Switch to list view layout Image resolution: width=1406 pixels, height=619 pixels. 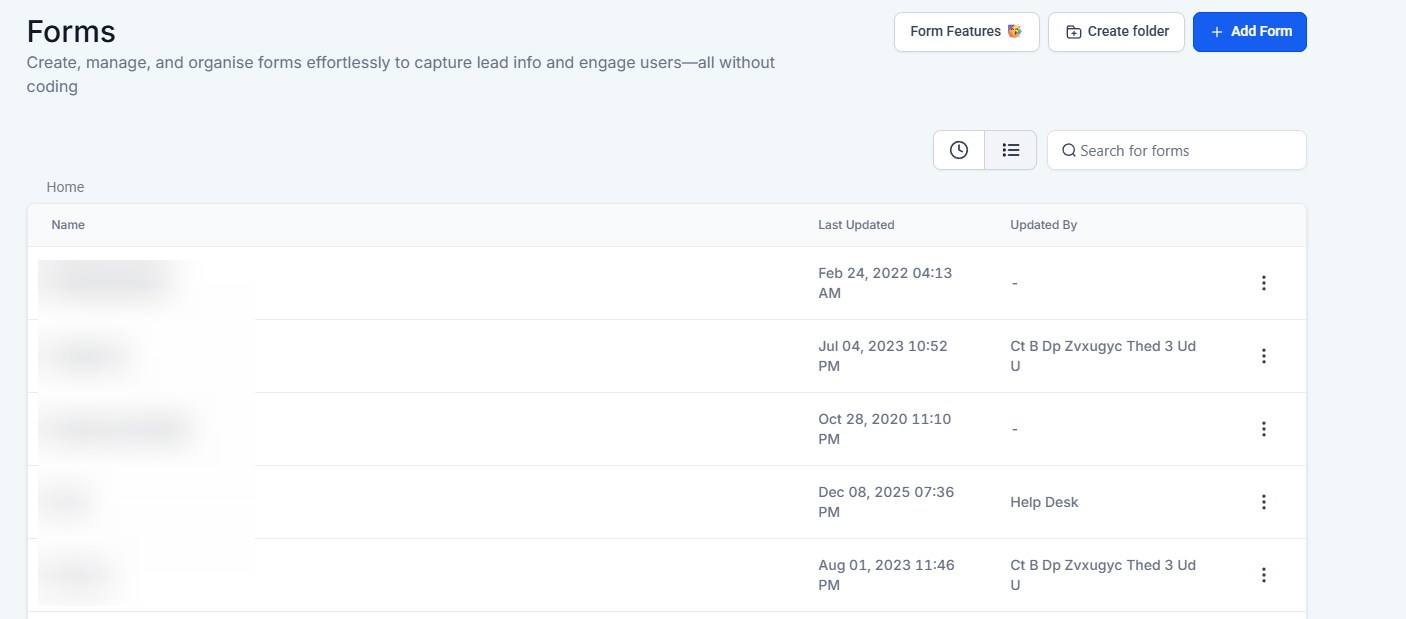pos(1011,150)
